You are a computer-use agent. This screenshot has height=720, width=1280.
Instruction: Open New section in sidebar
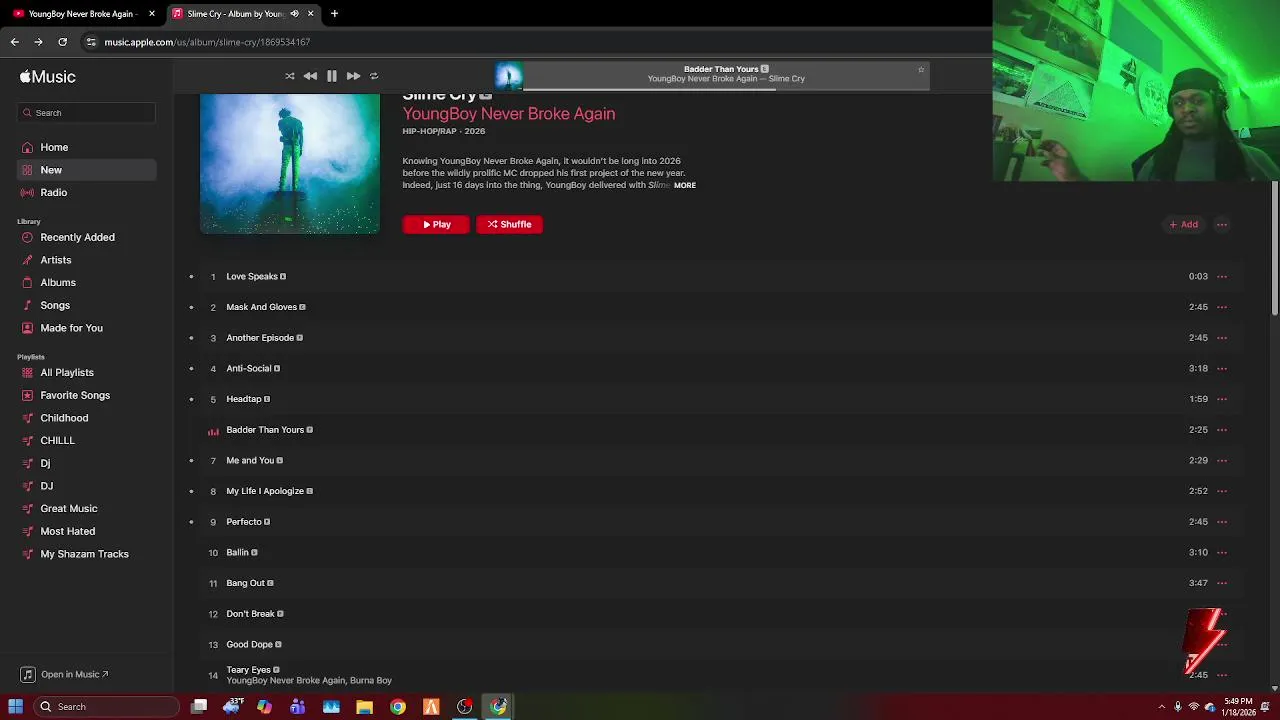pyautogui.click(x=86, y=170)
